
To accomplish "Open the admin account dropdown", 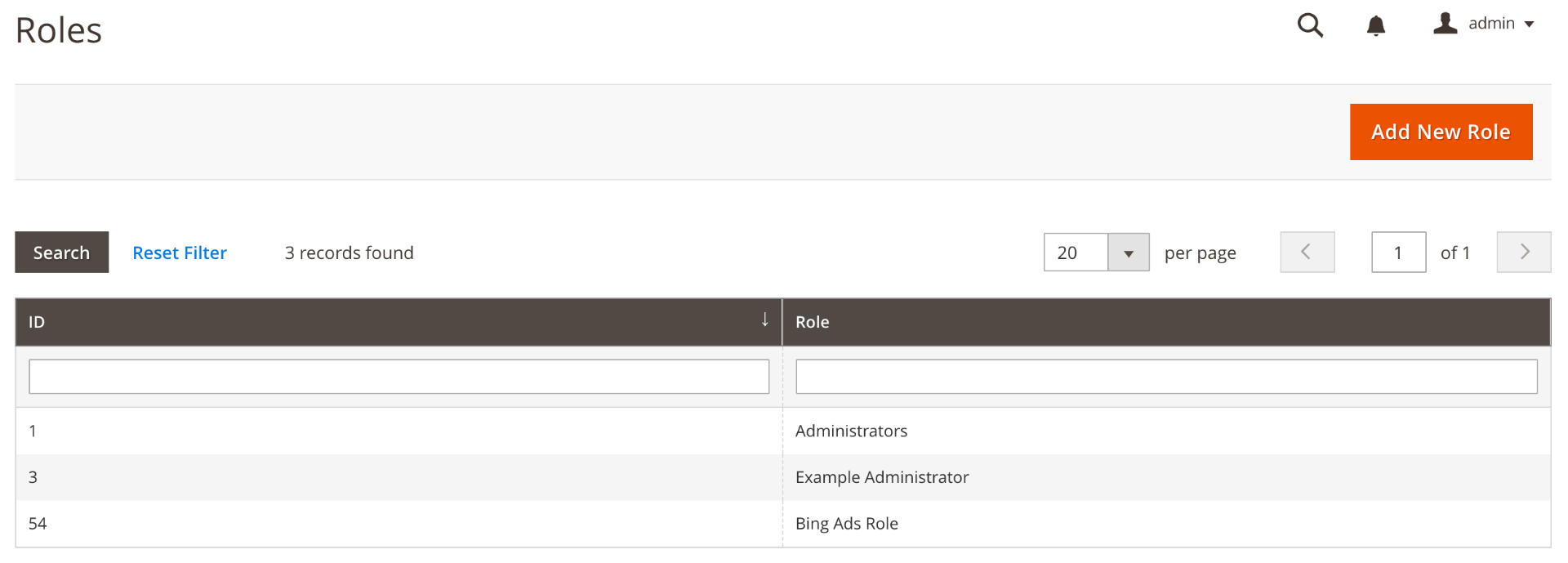I will tap(1484, 24).
